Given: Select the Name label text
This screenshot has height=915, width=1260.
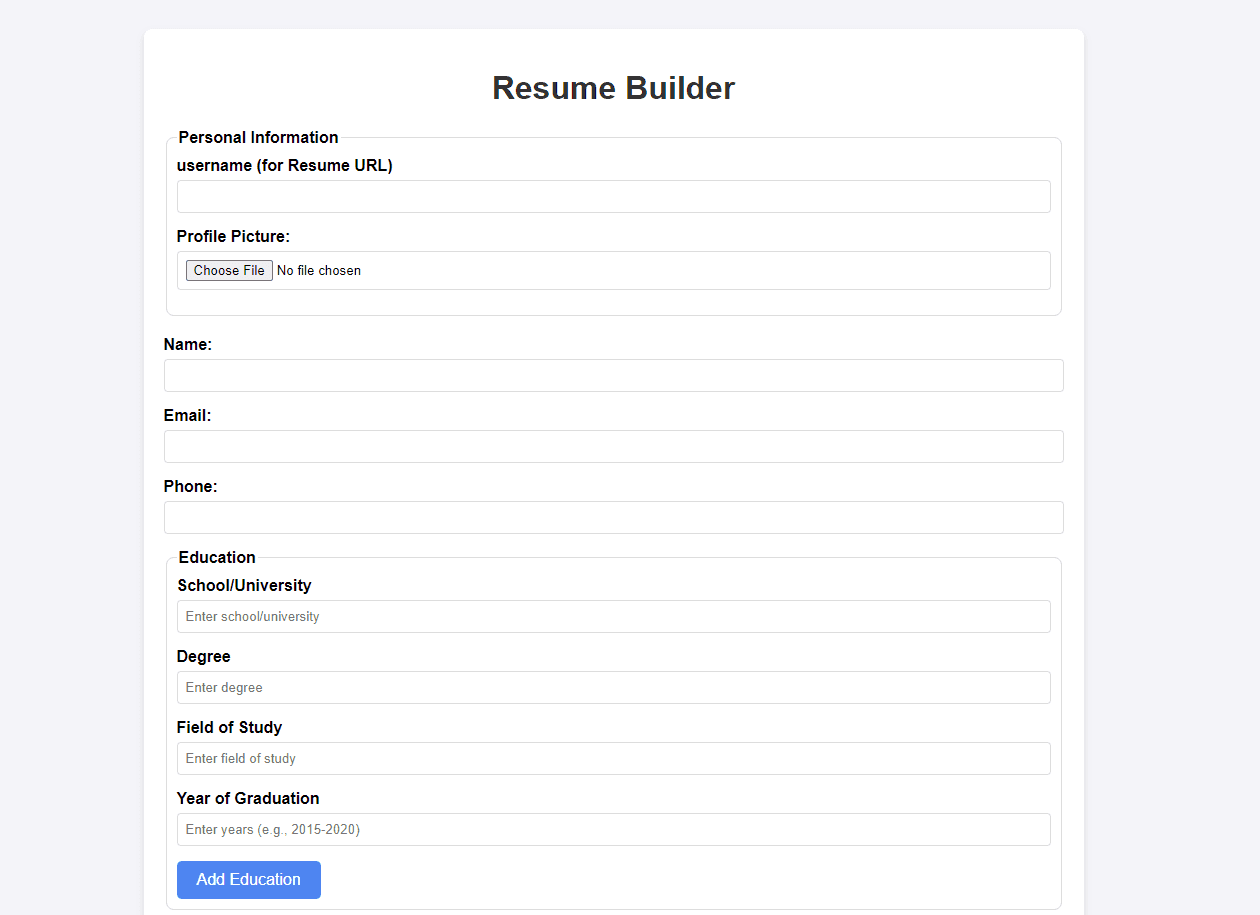Looking at the screenshot, I should pyautogui.click(x=187, y=344).
